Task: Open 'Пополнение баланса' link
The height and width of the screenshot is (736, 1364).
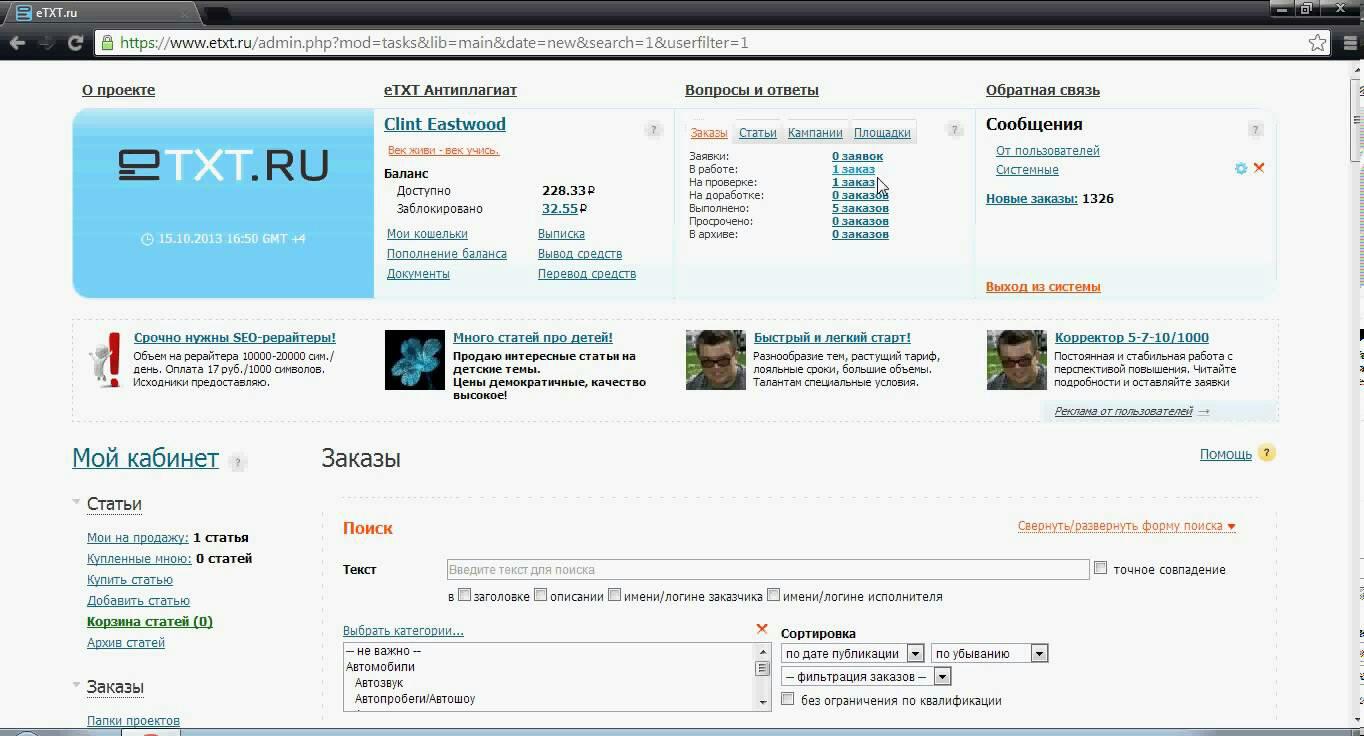Action: tap(447, 254)
